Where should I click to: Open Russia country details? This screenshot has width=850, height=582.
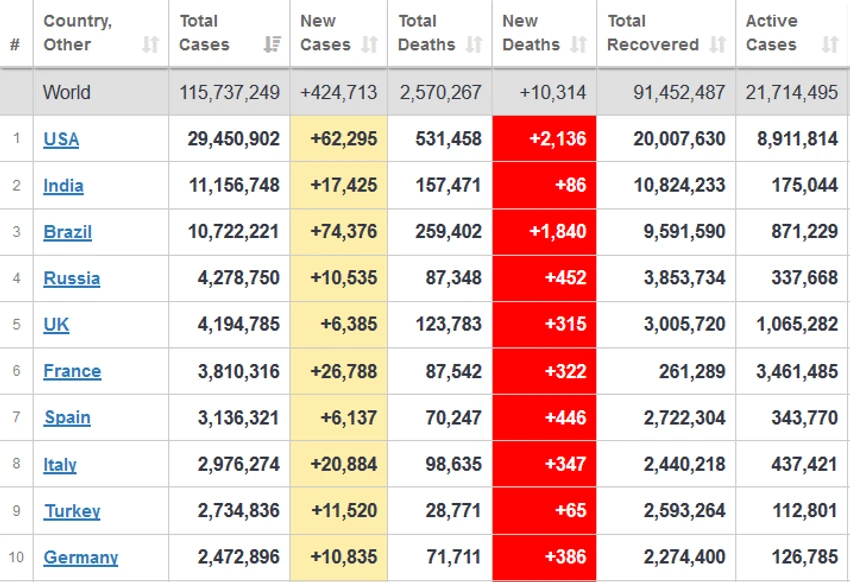[72, 279]
